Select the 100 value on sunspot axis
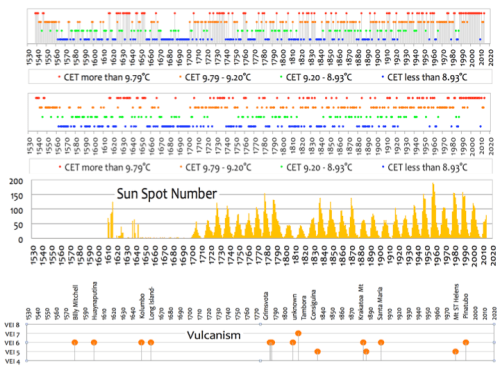 click(17, 211)
